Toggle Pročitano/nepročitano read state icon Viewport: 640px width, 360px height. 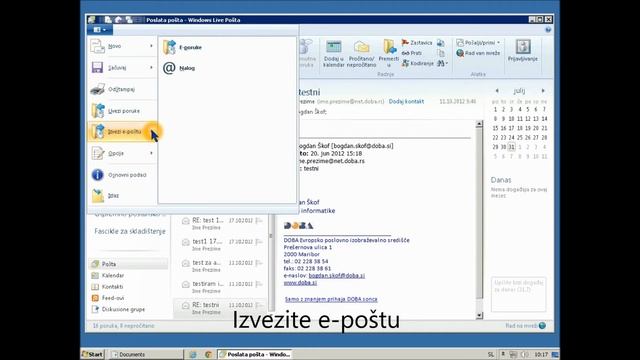[361, 53]
